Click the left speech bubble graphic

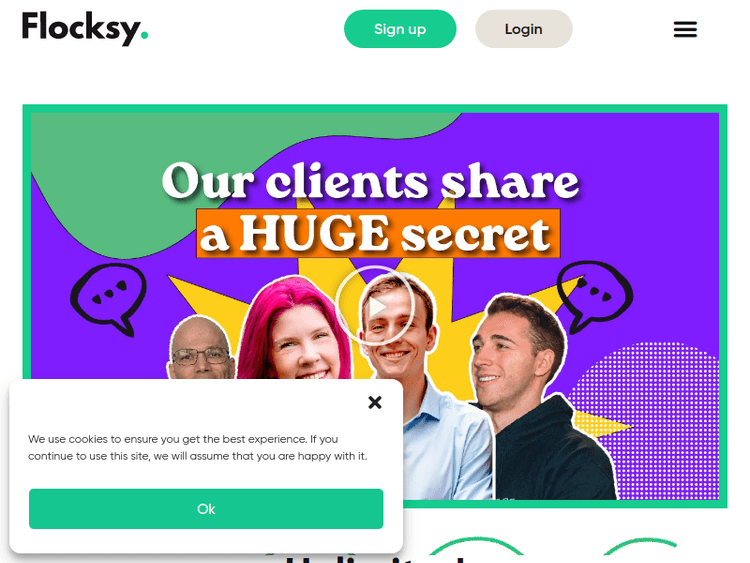tap(109, 298)
